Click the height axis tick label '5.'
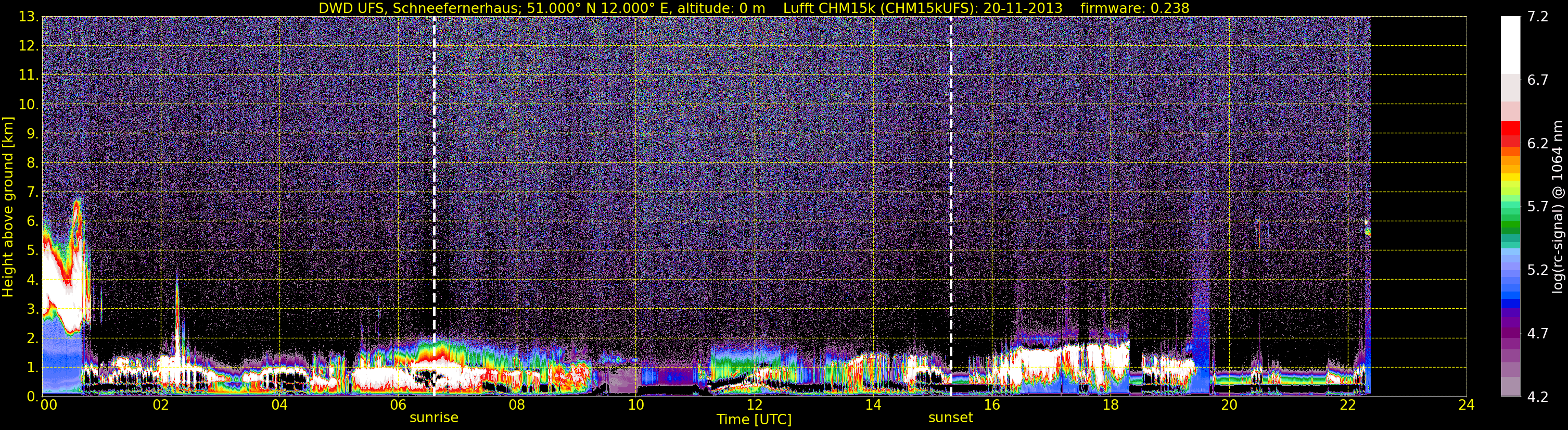 pyautogui.click(x=32, y=251)
